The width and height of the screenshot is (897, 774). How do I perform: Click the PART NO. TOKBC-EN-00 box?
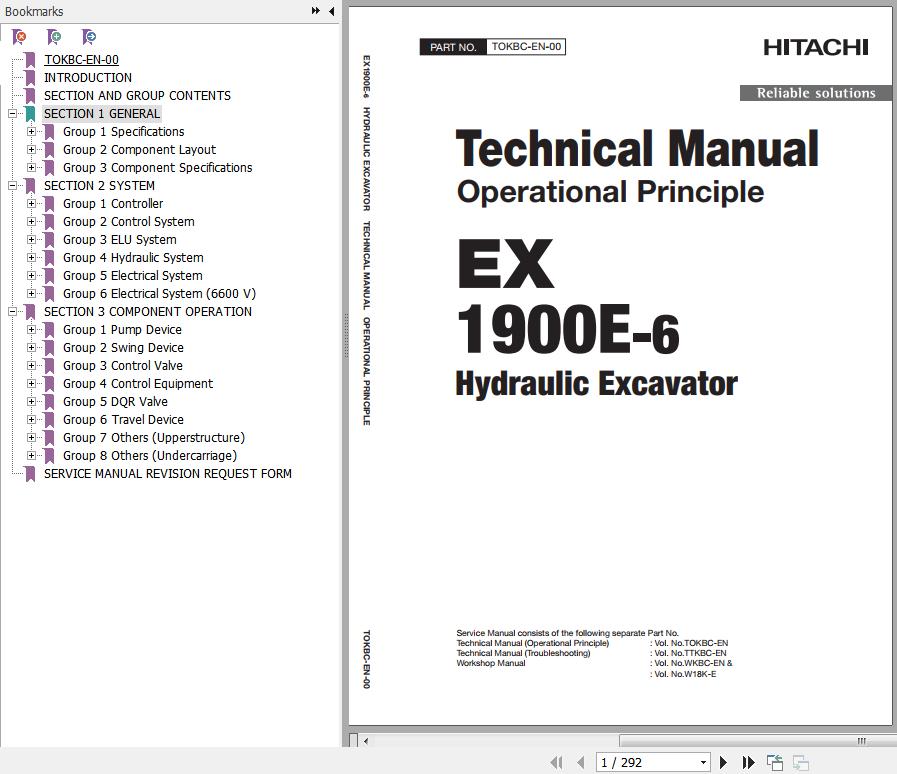(493, 47)
